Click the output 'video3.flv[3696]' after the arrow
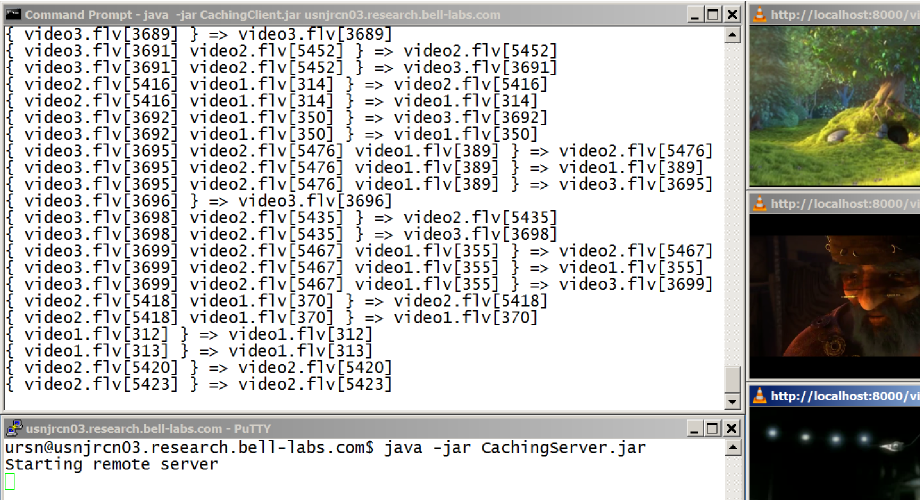This screenshot has height=500, width=920. (x=315, y=201)
